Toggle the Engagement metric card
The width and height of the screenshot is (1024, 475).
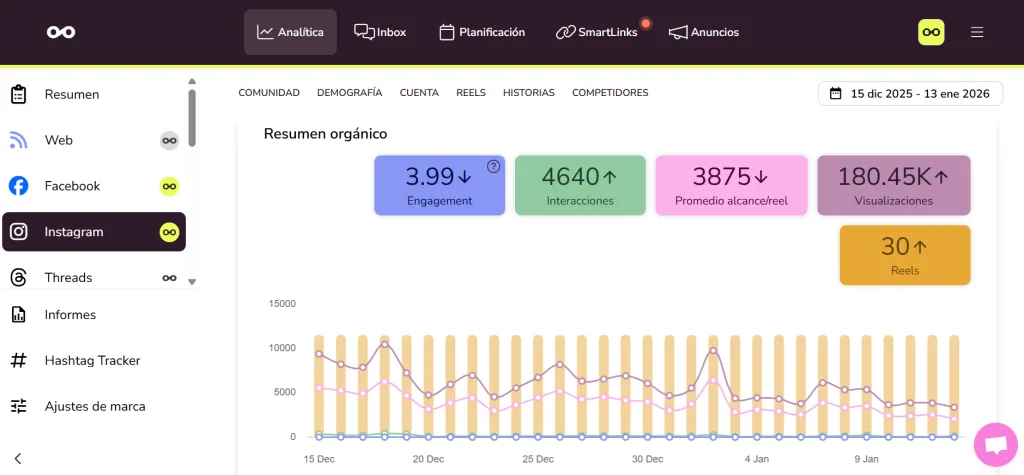pos(439,185)
